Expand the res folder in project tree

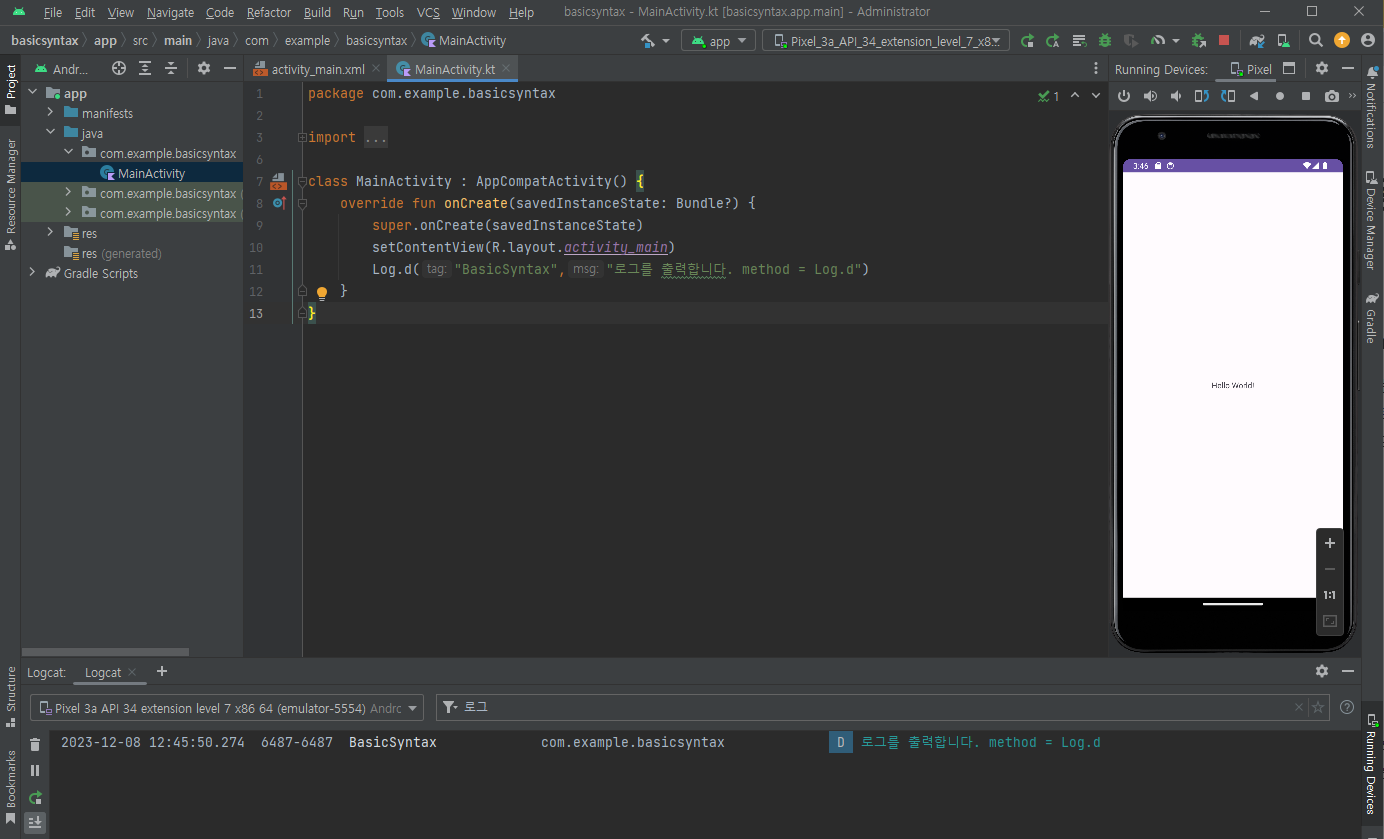point(51,233)
